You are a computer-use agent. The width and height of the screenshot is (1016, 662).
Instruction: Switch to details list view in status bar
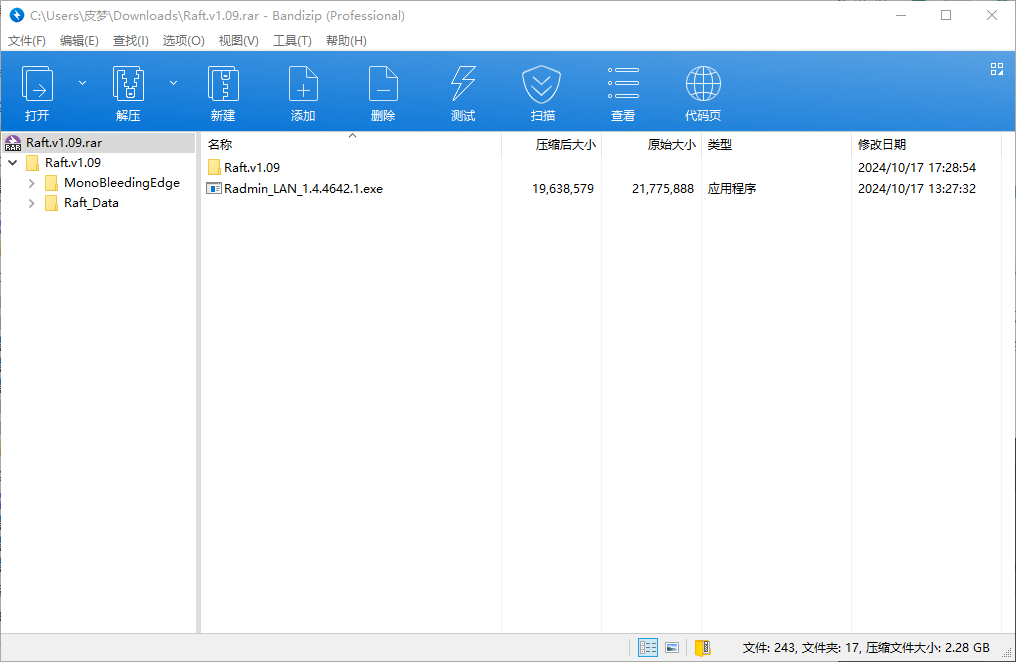coord(648,648)
